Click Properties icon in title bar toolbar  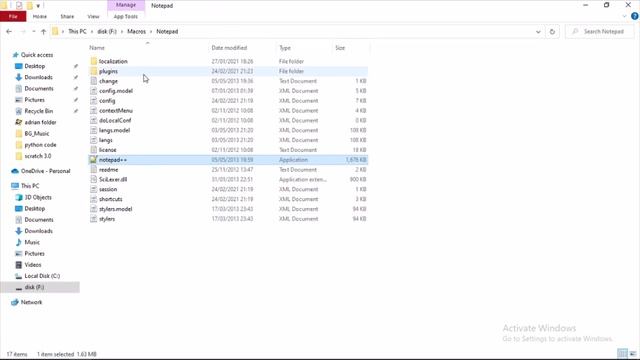(x=19, y=5)
